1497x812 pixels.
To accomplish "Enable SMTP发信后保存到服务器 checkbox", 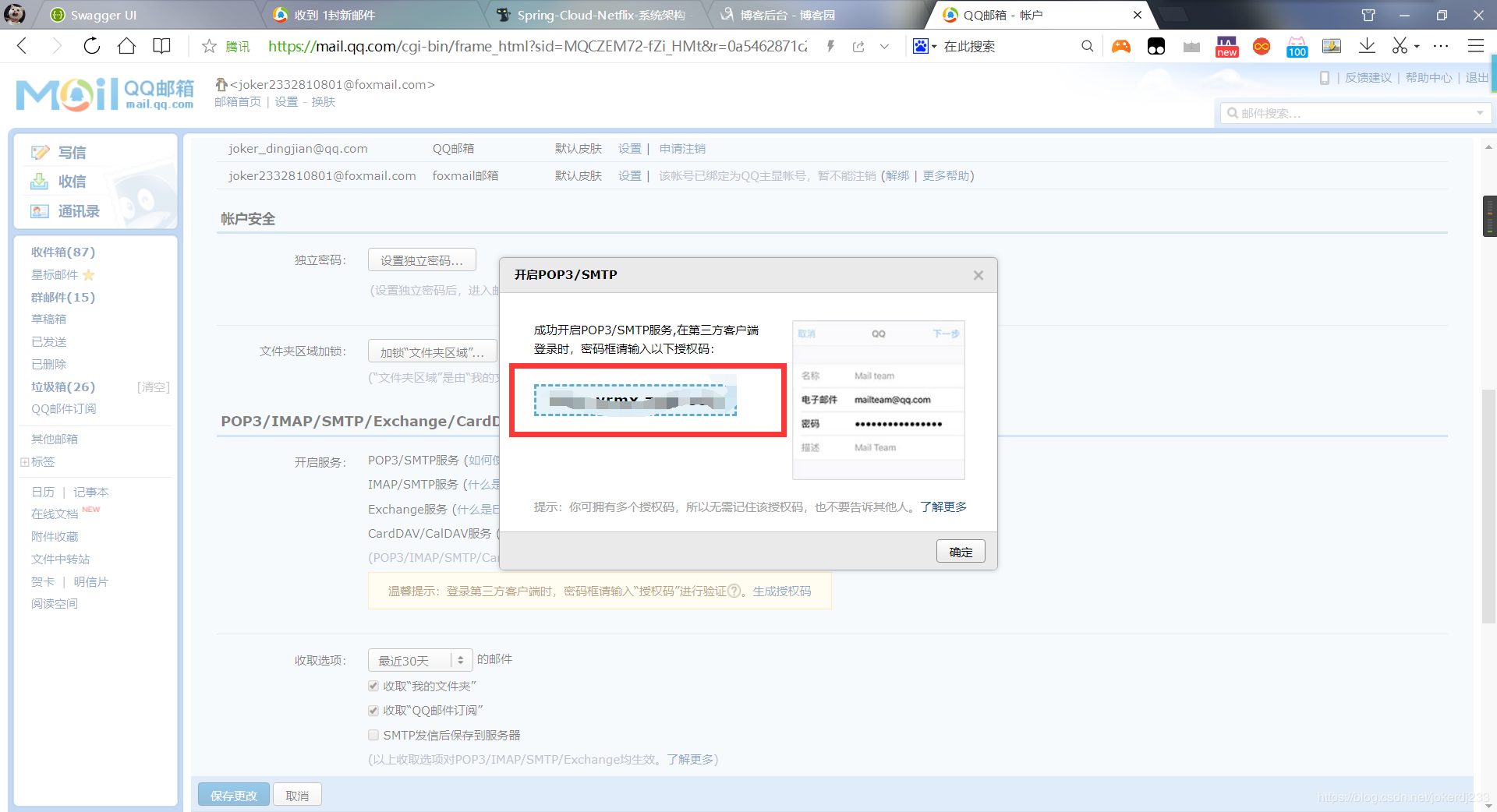I will pos(373,735).
